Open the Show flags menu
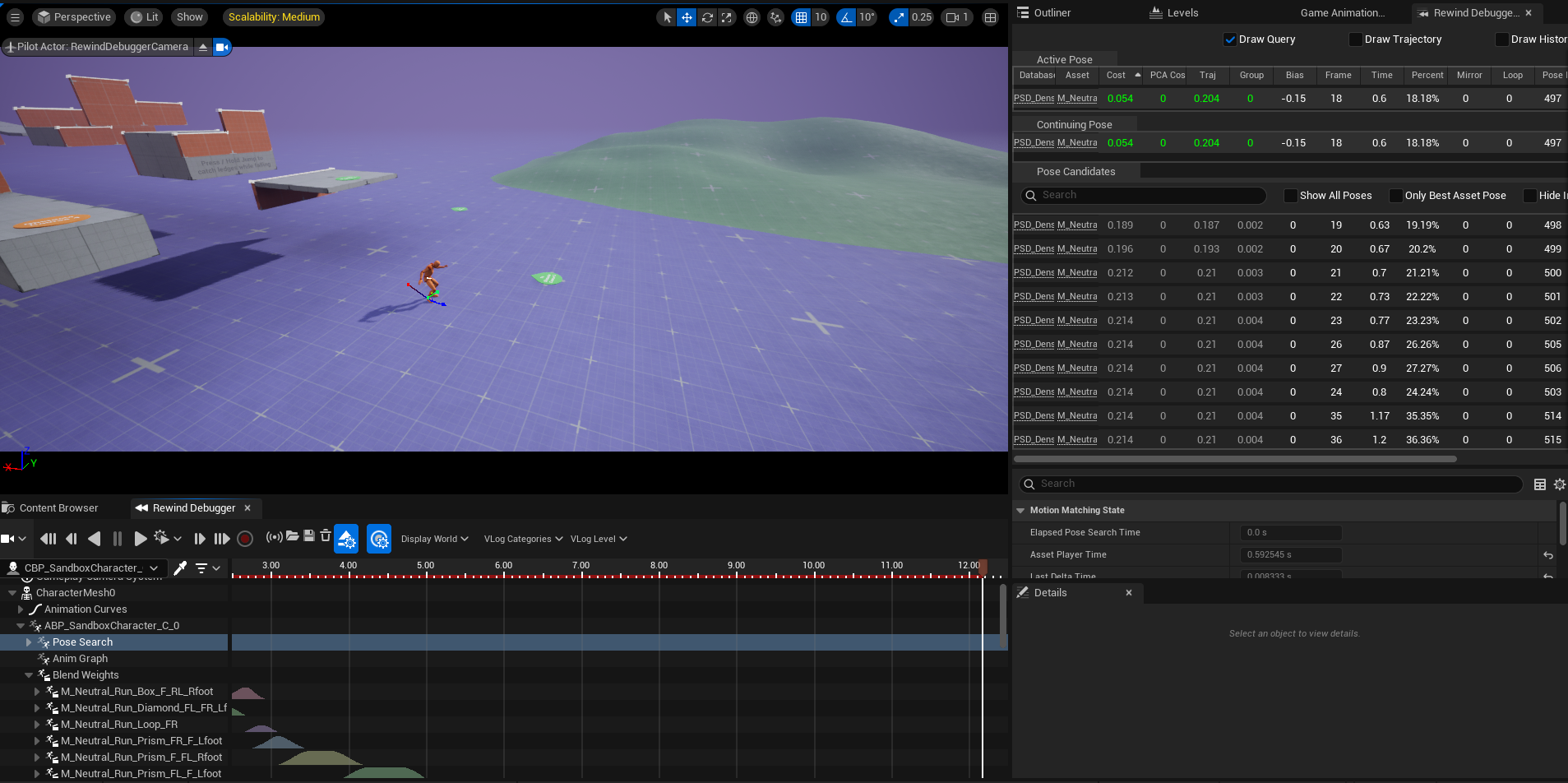 (x=189, y=17)
